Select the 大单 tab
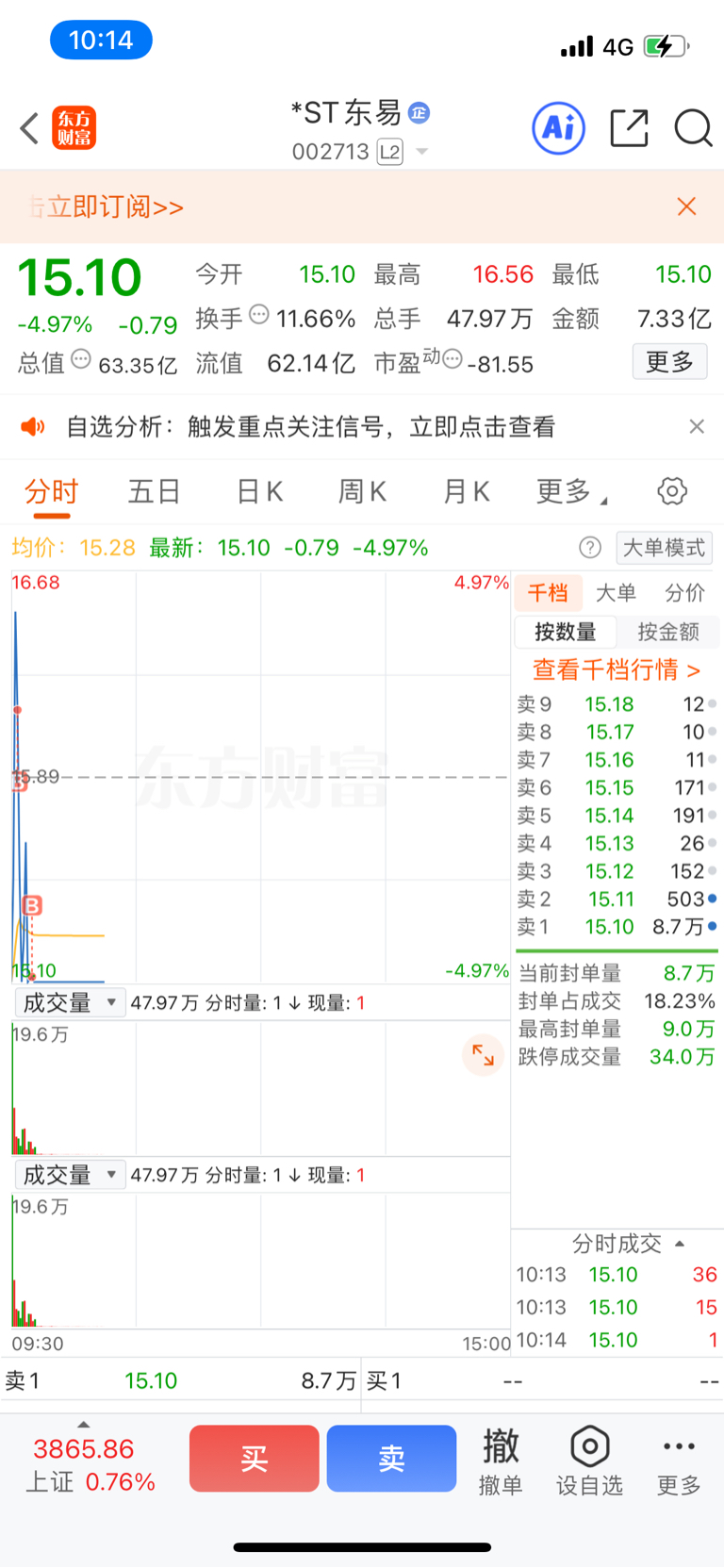 (x=617, y=593)
